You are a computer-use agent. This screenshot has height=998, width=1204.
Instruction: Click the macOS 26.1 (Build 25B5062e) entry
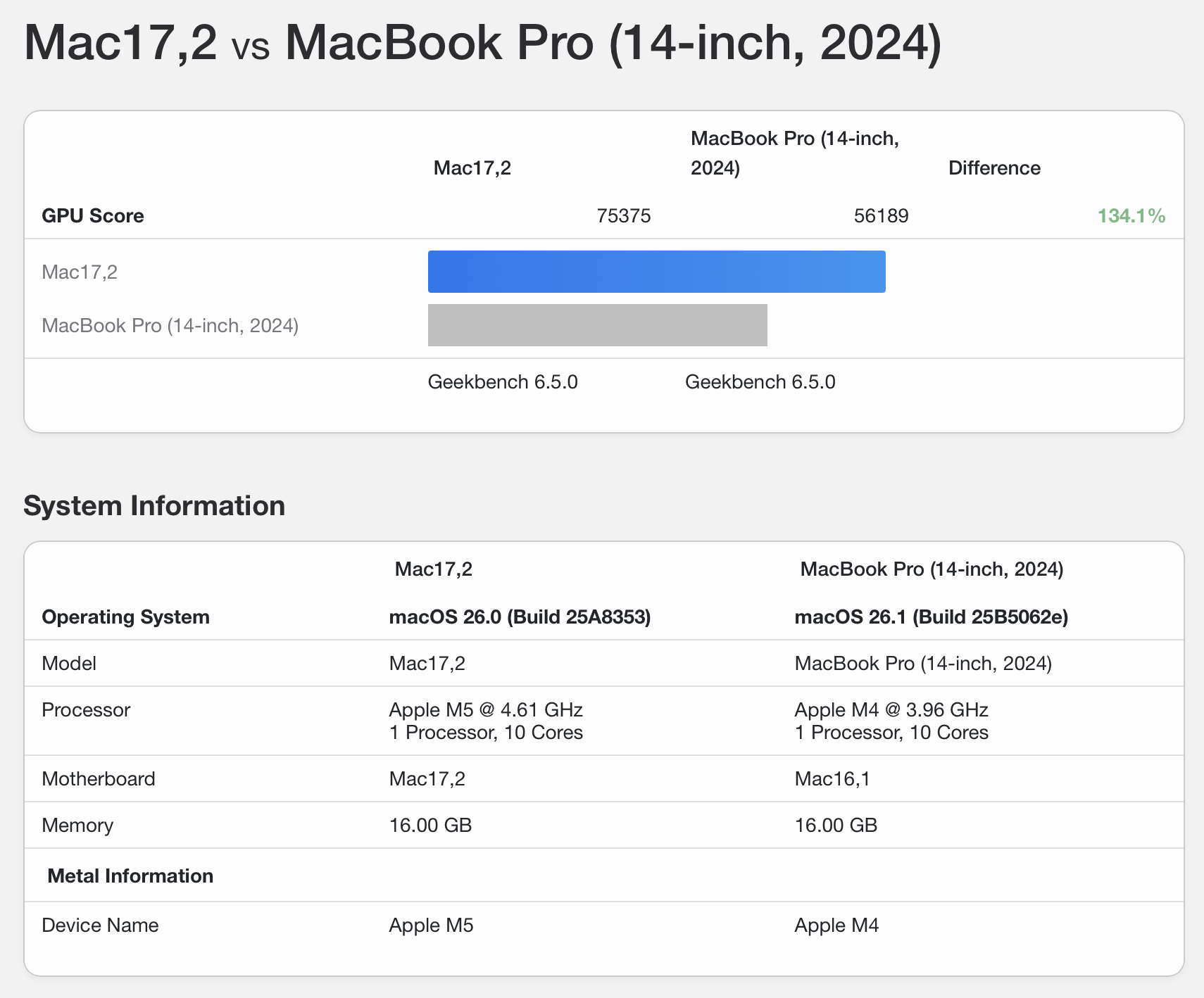(931, 617)
